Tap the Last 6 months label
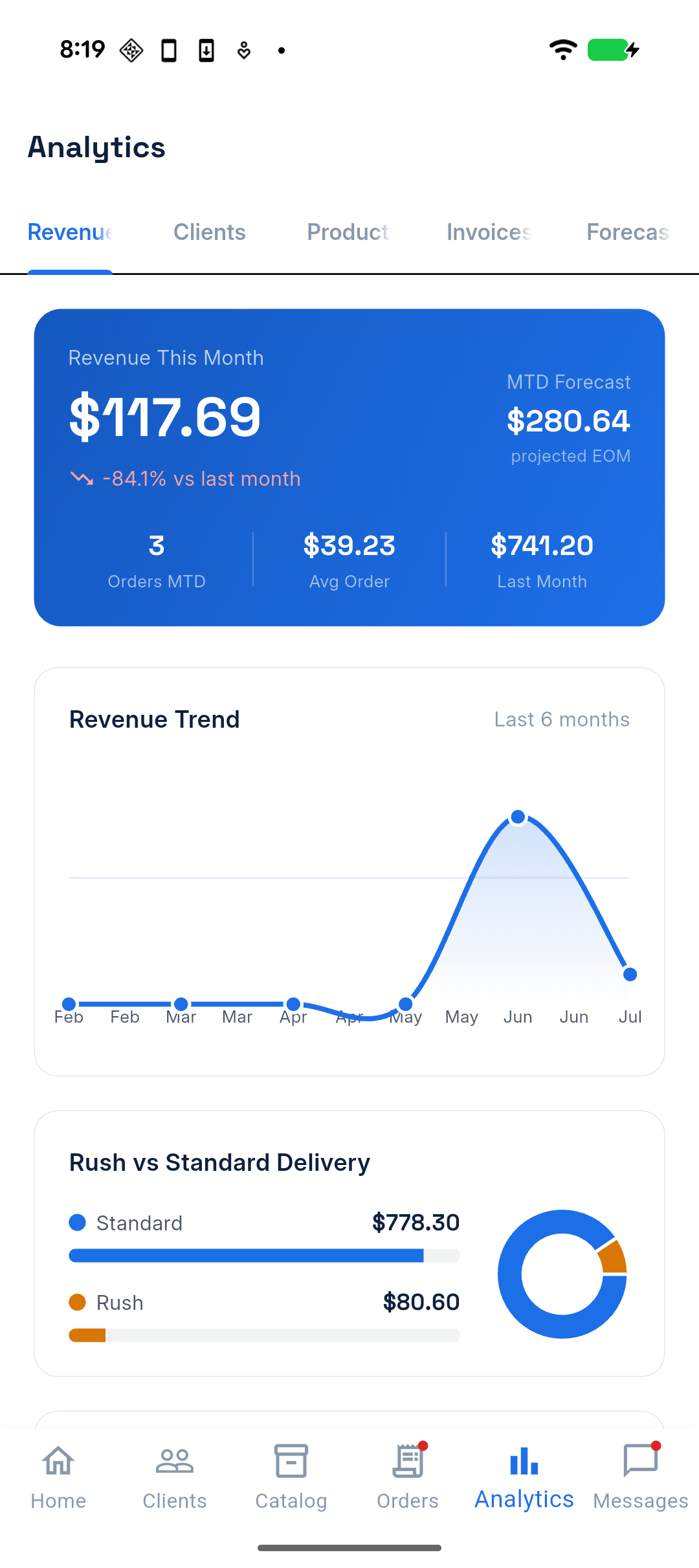The width and height of the screenshot is (699, 1568). (562, 719)
